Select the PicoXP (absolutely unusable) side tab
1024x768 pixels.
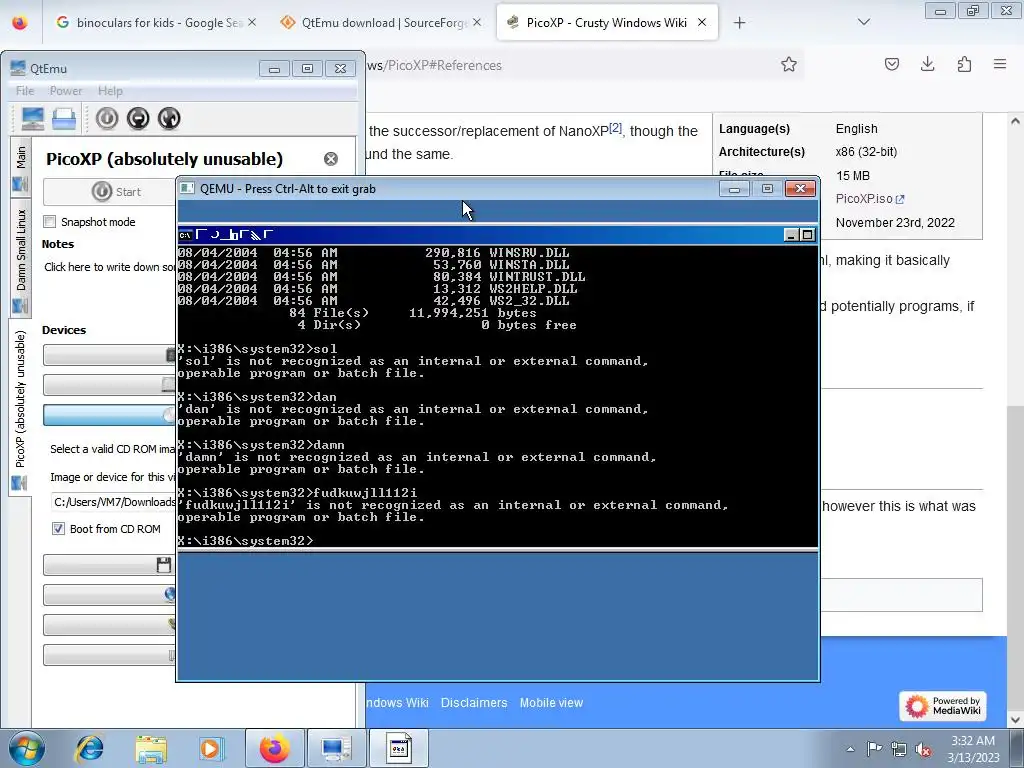tap(21, 408)
